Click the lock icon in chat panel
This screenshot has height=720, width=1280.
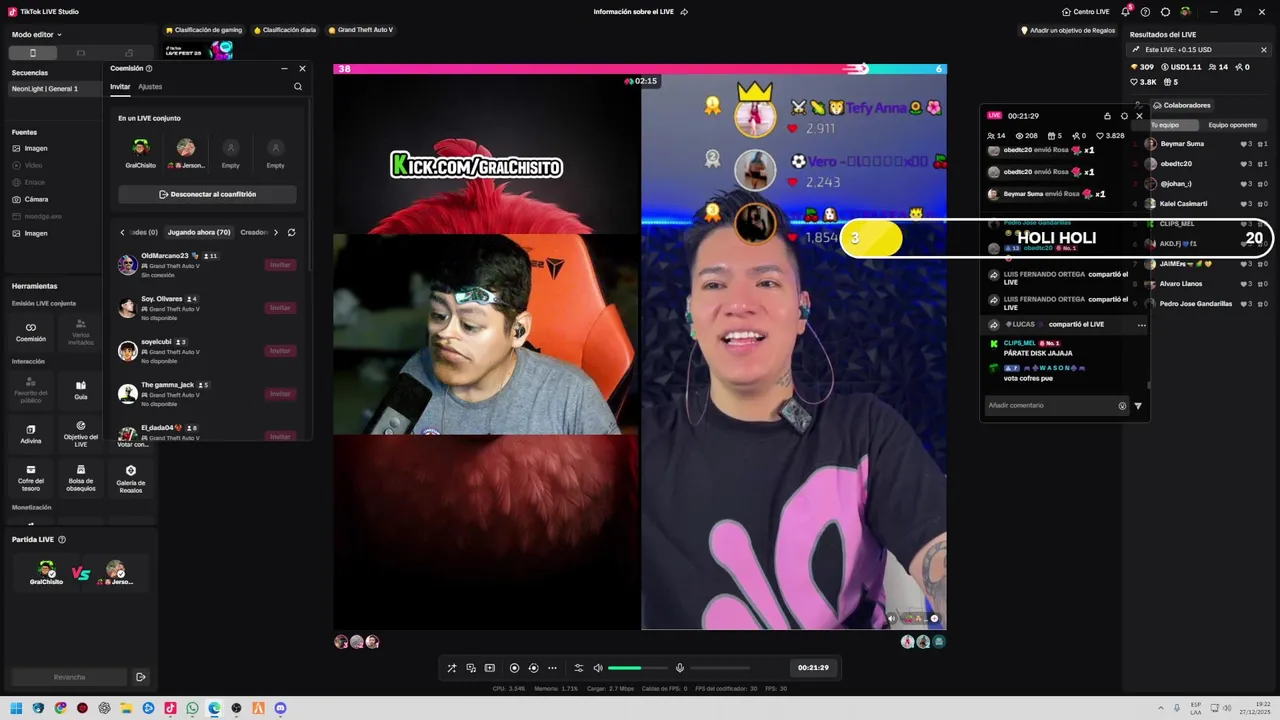click(1107, 116)
